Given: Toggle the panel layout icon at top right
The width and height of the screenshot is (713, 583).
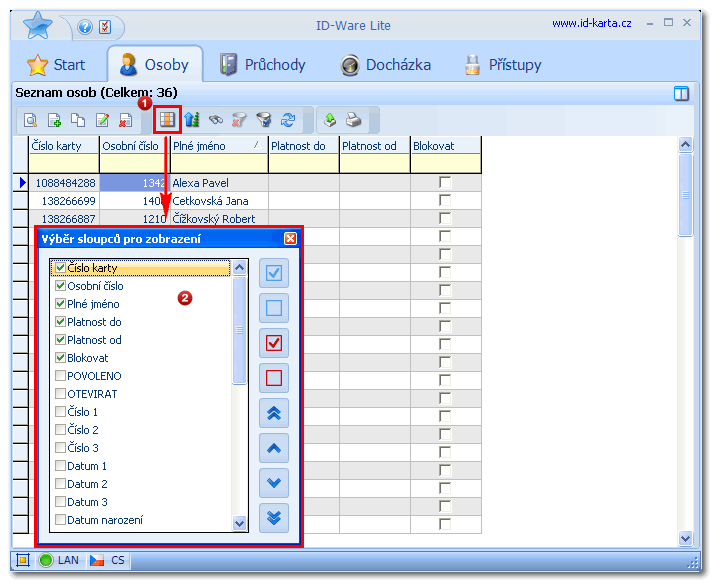Looking at the screenshot, I should pos(681,94).
